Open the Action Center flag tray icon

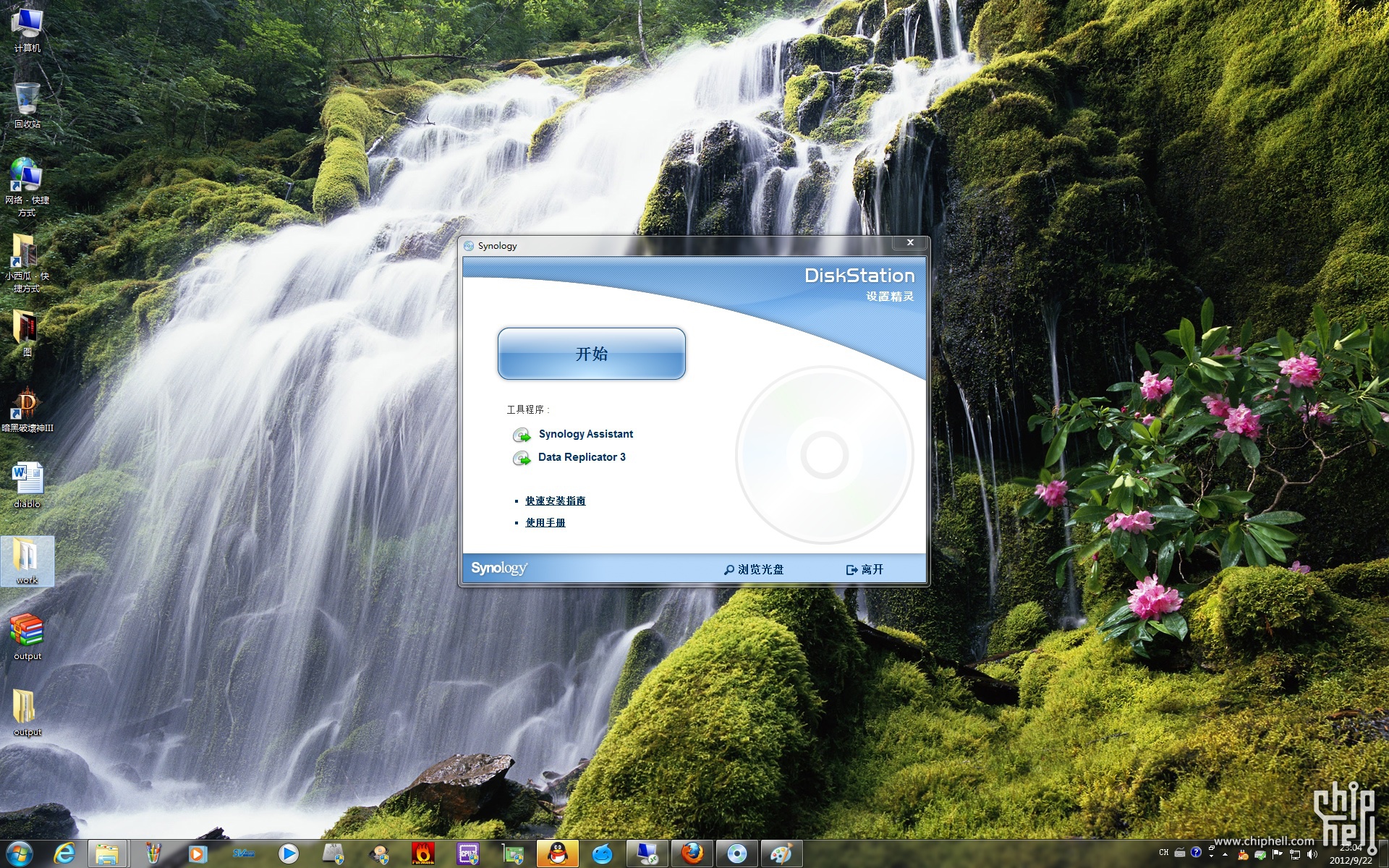tap(1278, 854)
